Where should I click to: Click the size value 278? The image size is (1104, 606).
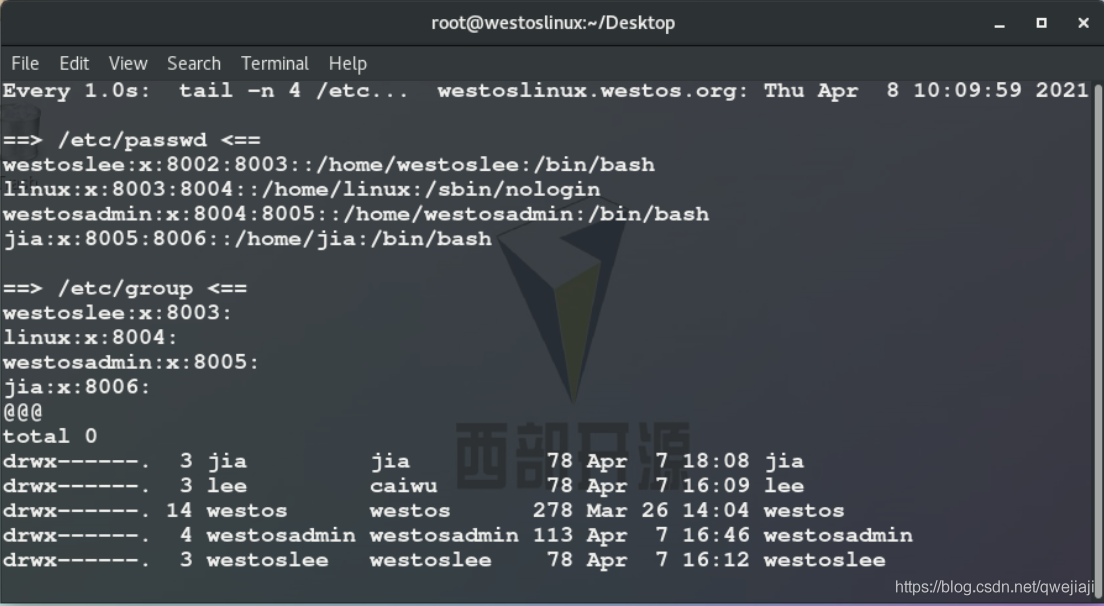[x=553, y=510]
